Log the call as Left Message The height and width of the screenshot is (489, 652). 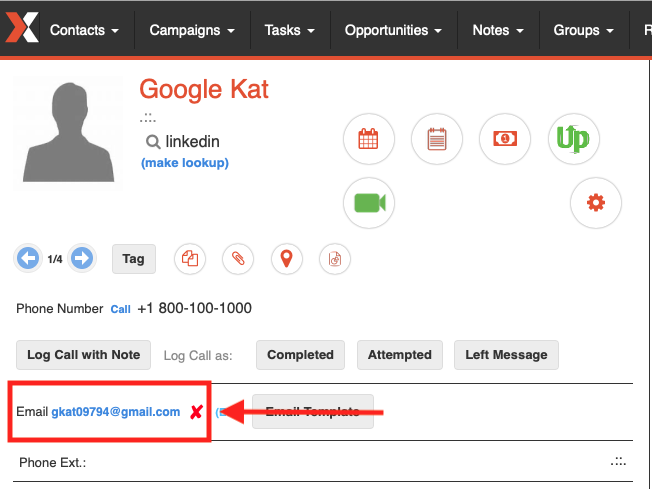[x=506, y=355]
